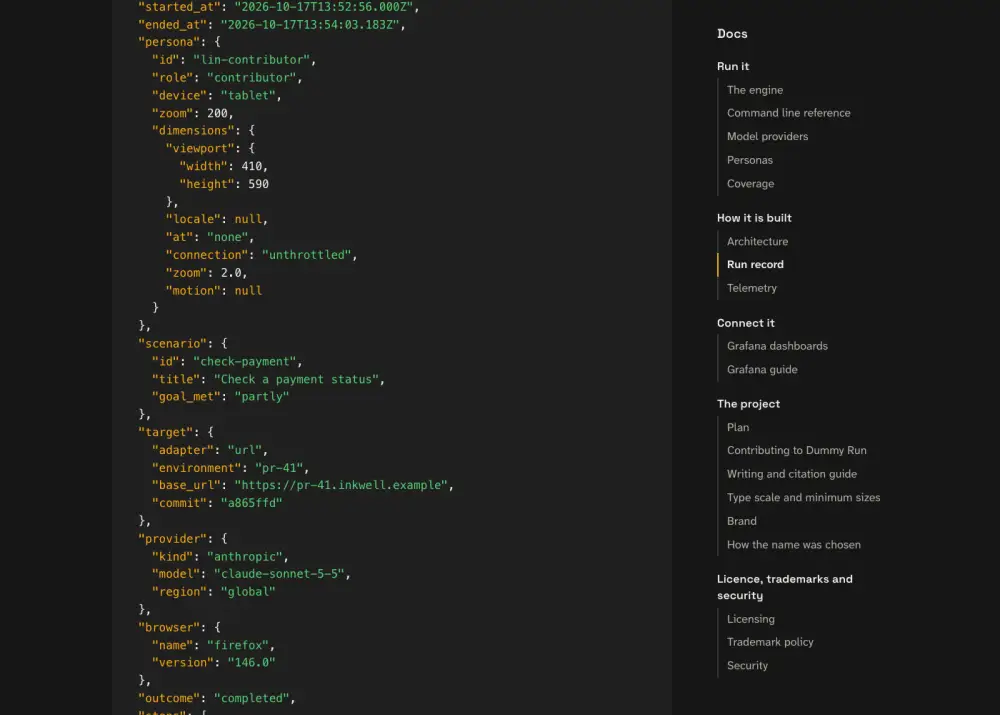
Task: Click the "completed" outcome value
Action: (x=251, y=698)
